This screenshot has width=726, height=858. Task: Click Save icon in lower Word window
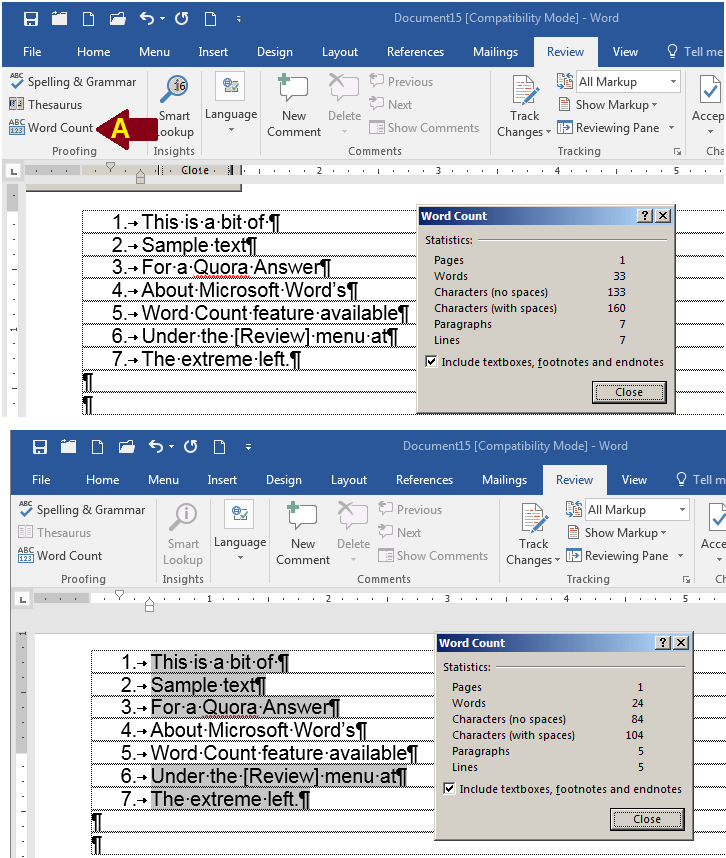pos(40,447)
